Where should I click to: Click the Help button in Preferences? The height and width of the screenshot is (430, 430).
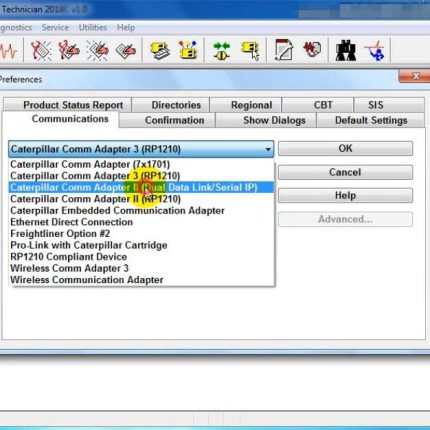click(345, 196)
